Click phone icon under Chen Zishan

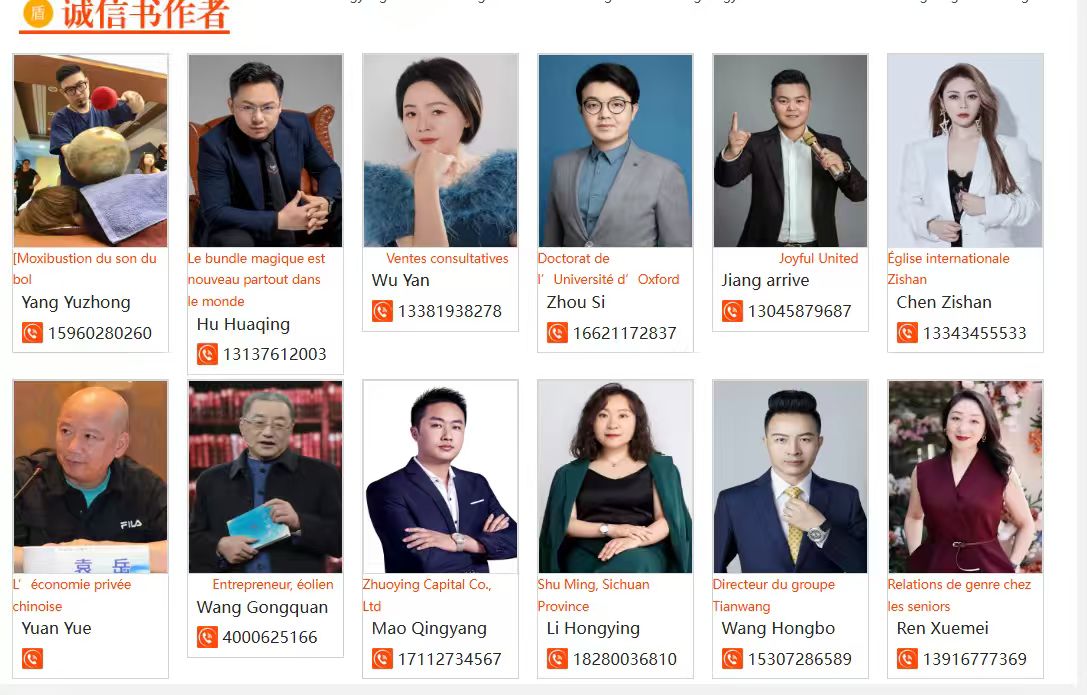click(x=907, y=333)
